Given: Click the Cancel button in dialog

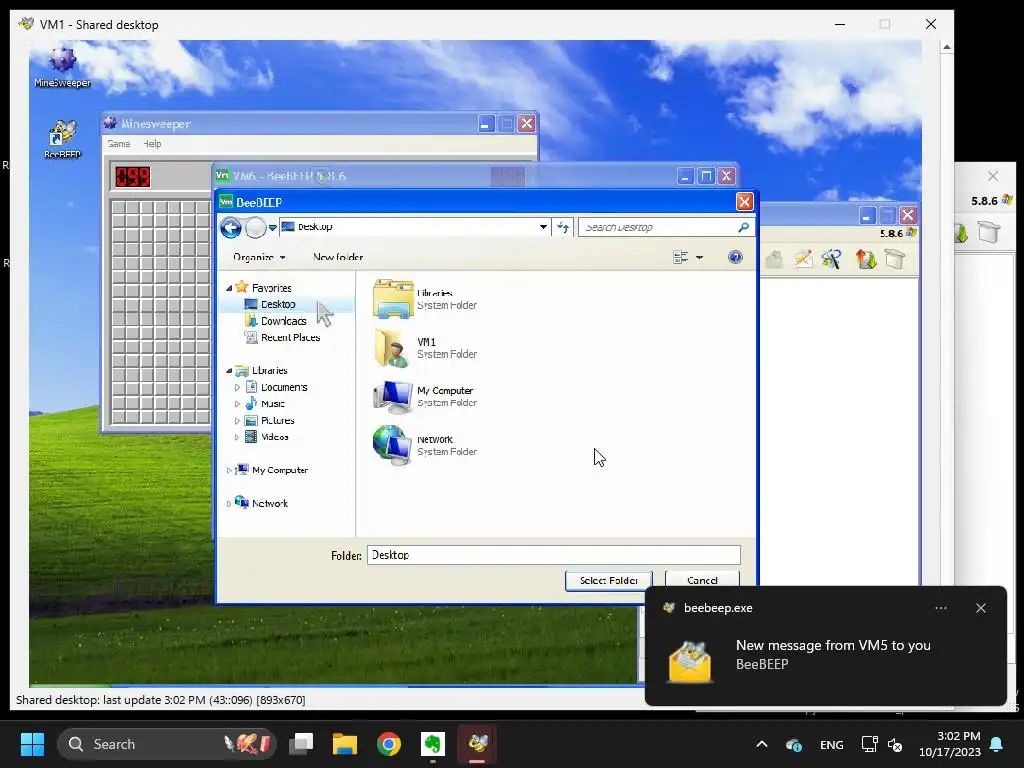Looking at the screenshot, I should [x=702, y=580].
